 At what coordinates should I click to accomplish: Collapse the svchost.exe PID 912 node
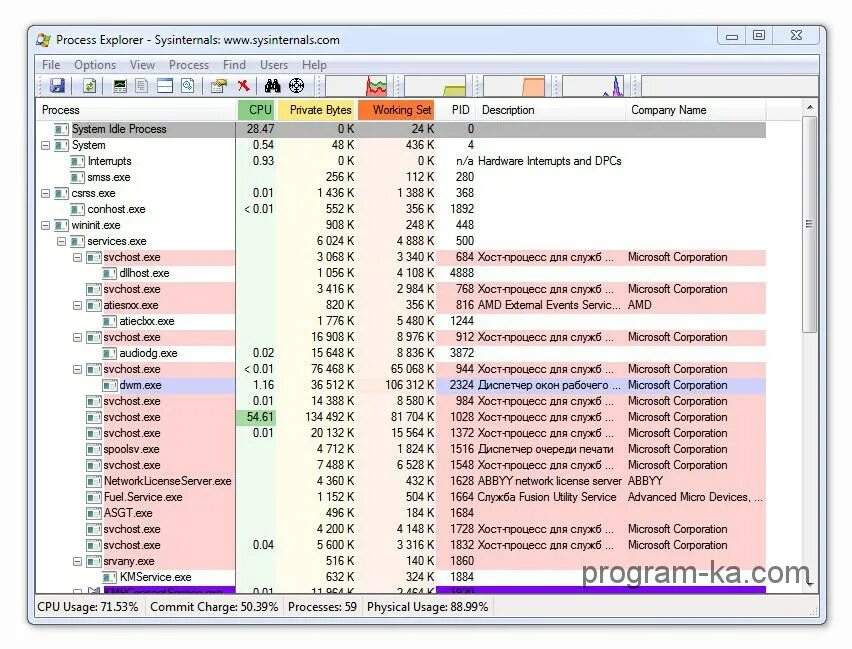77,338
